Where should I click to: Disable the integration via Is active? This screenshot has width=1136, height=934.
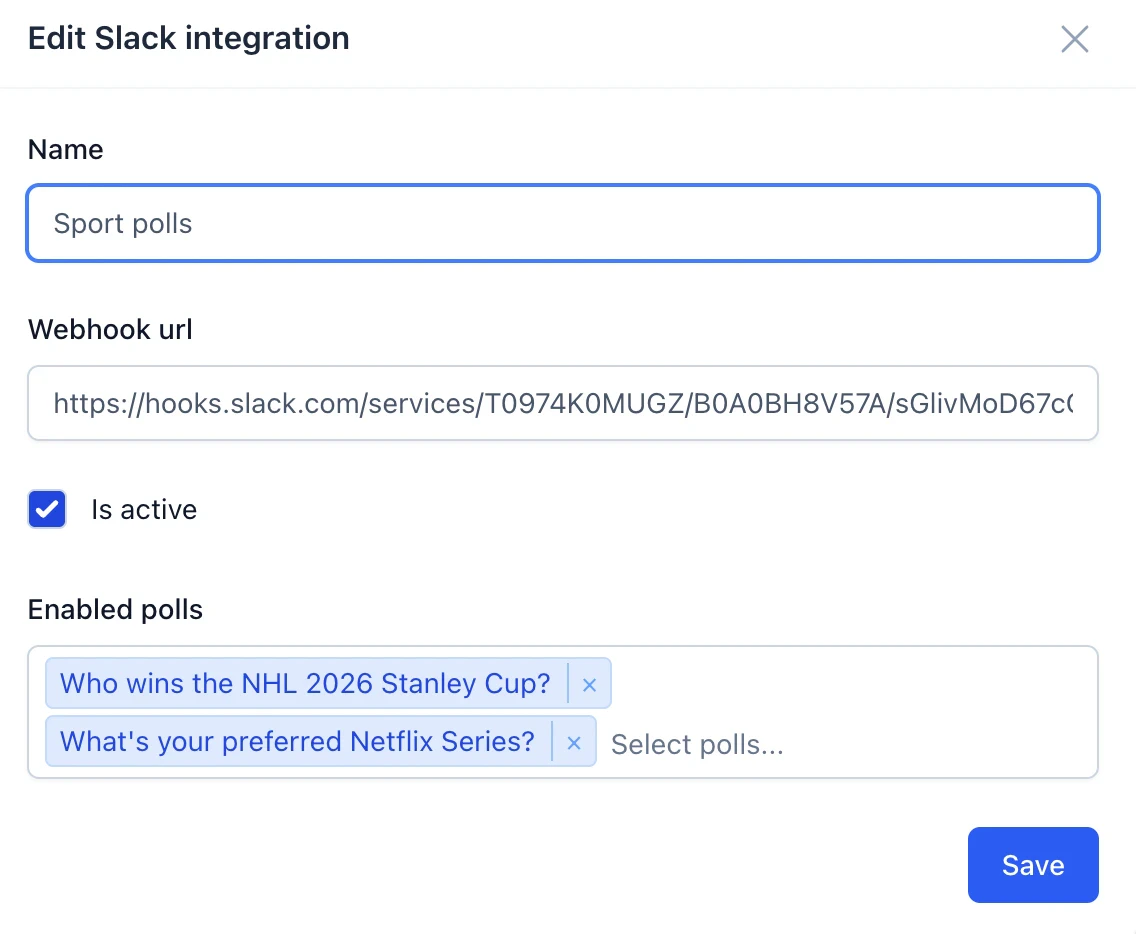click(x=47, y=509)
